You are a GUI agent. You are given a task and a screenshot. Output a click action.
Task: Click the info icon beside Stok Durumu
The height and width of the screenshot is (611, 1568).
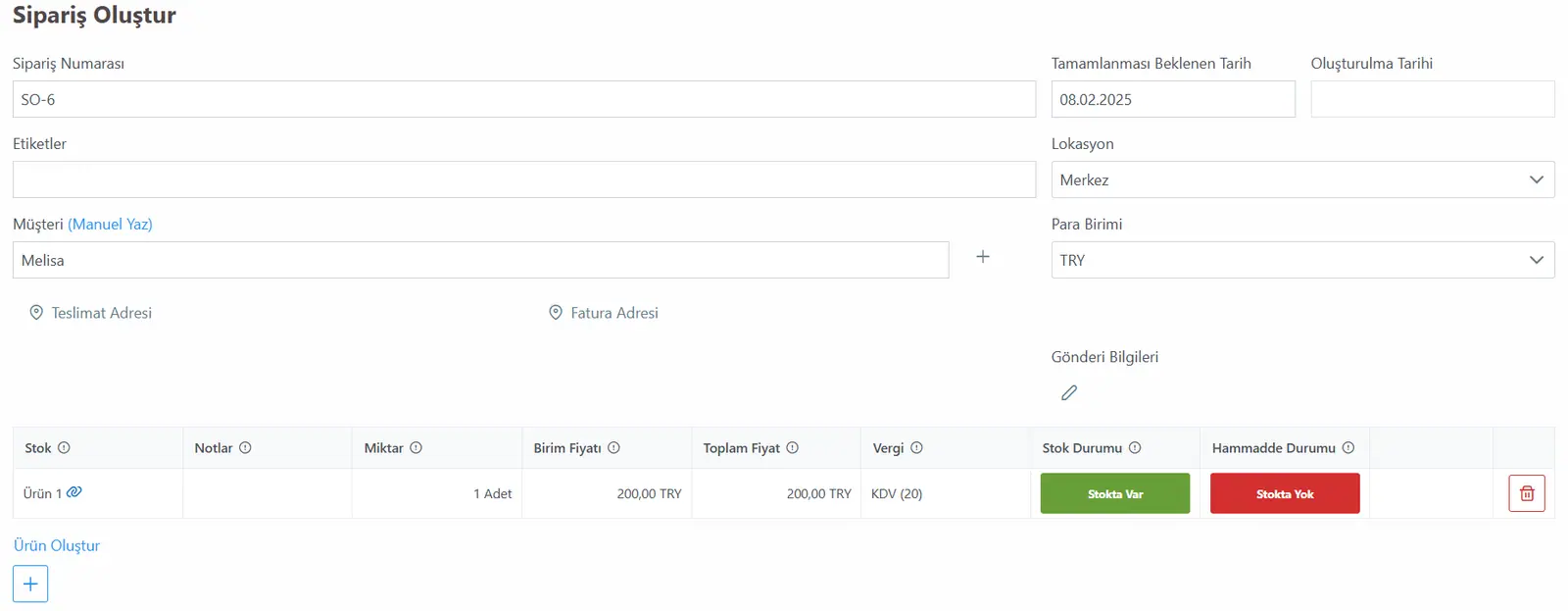click(1135, 448)
